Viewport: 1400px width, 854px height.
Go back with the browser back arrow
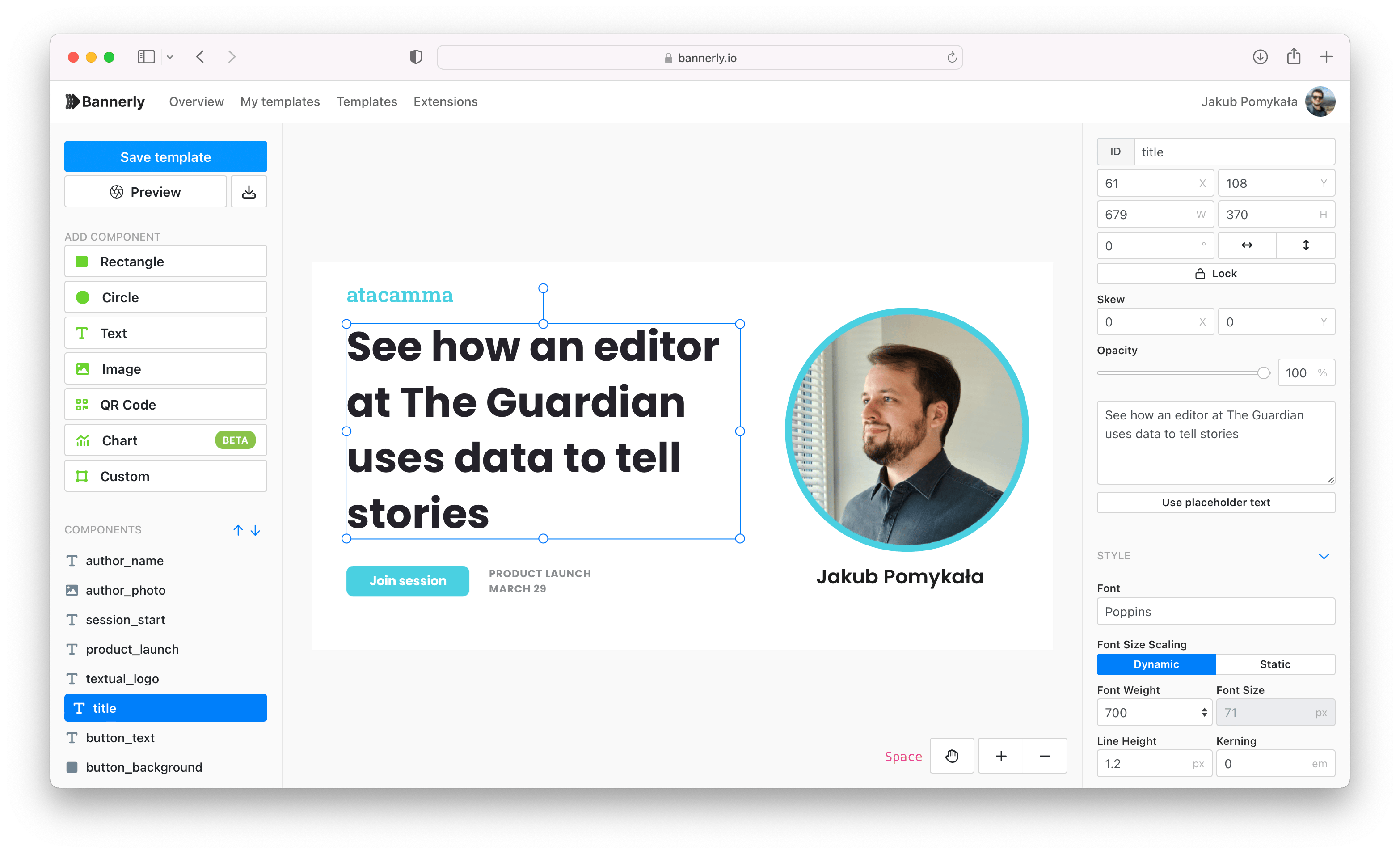point(200,57)
